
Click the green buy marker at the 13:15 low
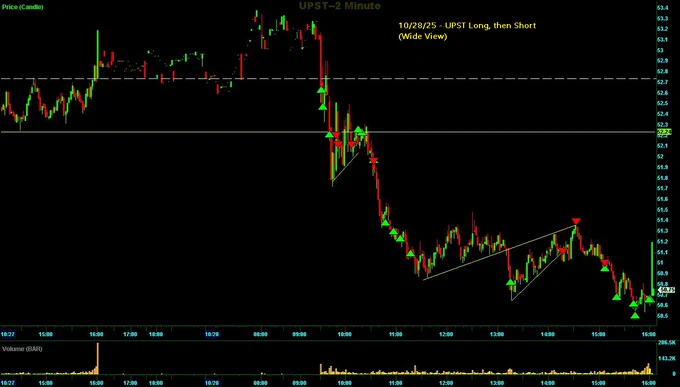(x=511, y=282)
